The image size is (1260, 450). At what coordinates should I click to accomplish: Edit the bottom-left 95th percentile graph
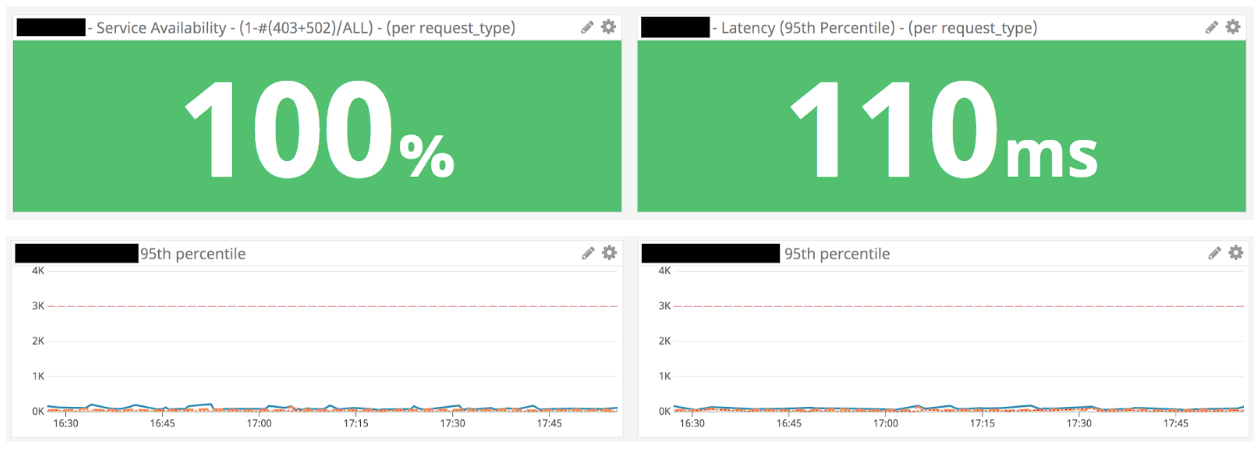(x=588, y=254)
